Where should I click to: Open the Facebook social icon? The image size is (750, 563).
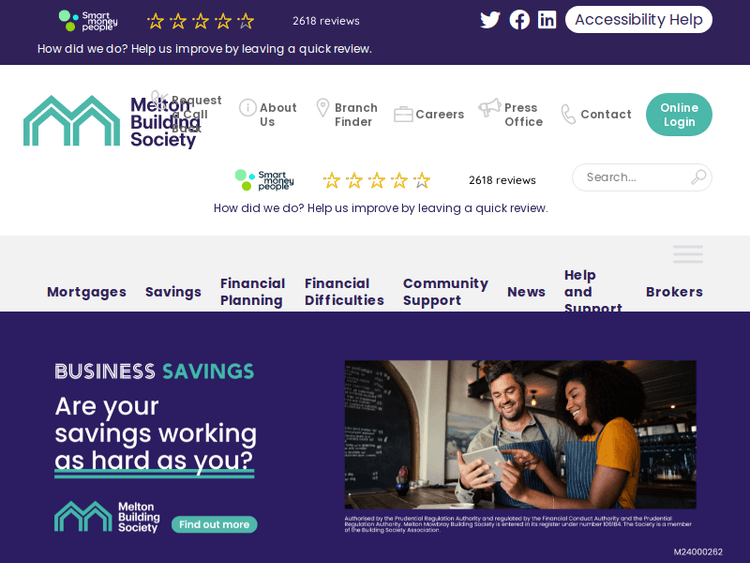519,20
